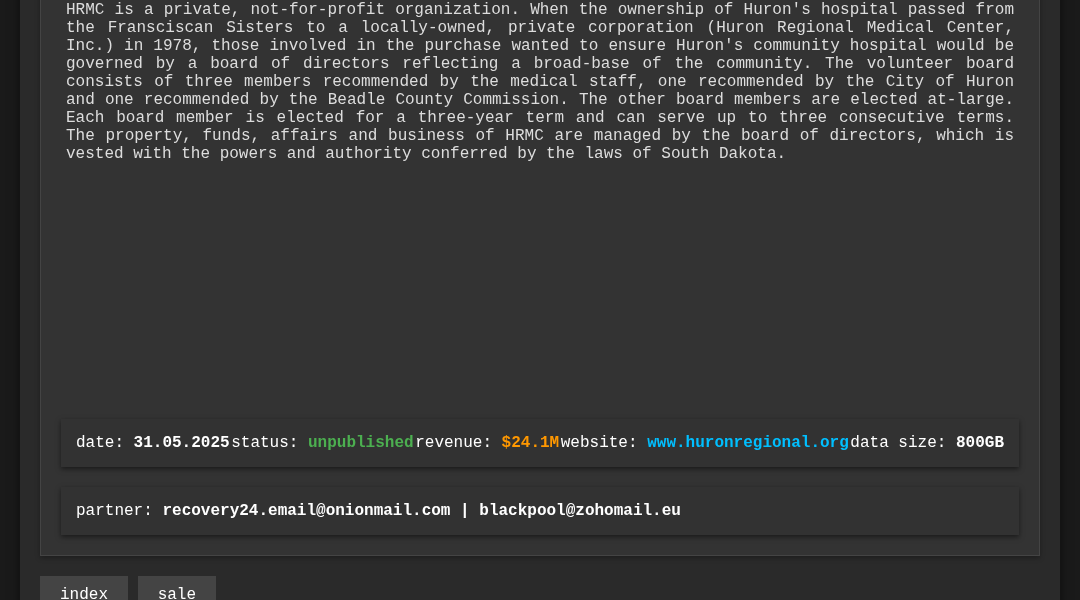Click the unpublished status label

(360, 442)
